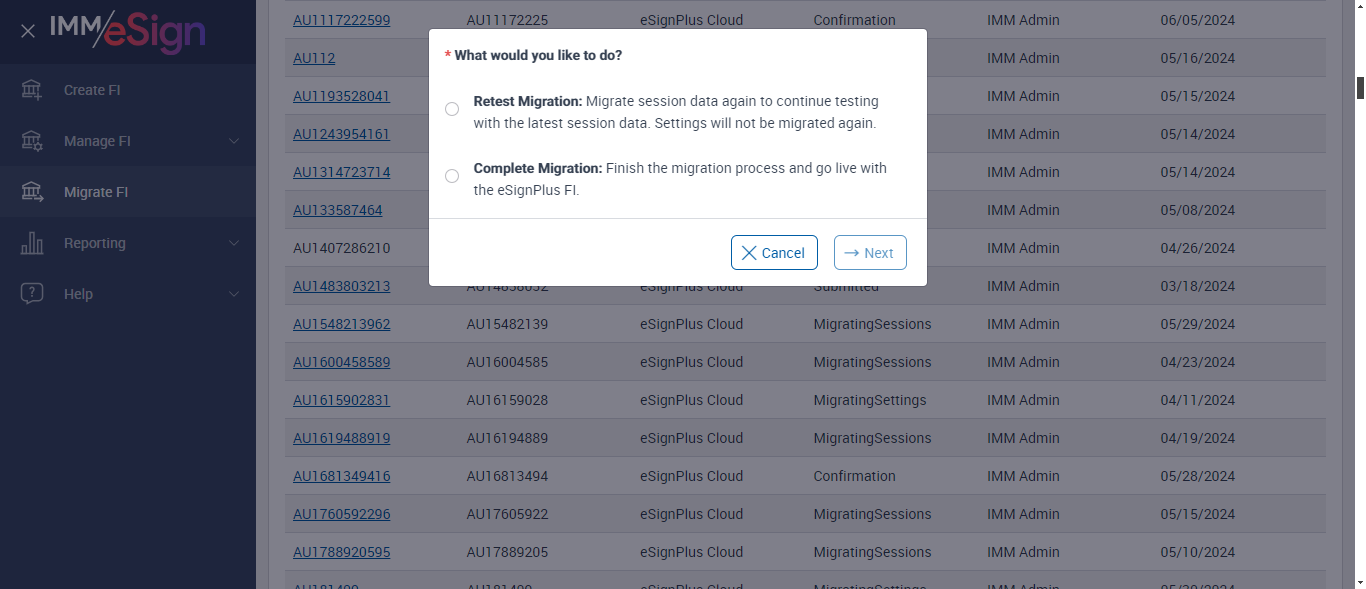1366x589 pixels.
Task: Select the Complete Migration radio option
Action: coord(452,176)
